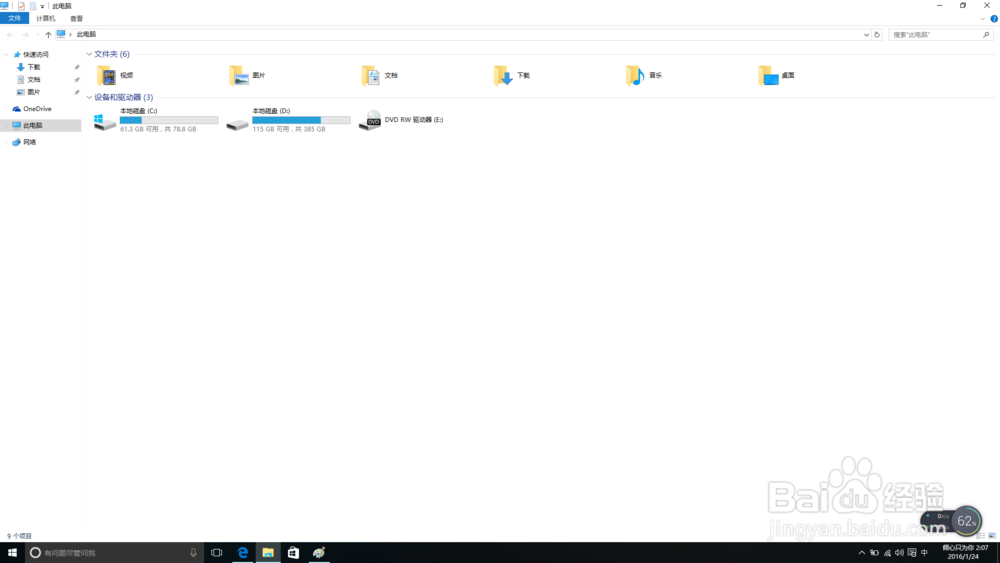Open the Store from the taskbar
This screenshot has height=563, width=1000.
[x=293, y=553]
